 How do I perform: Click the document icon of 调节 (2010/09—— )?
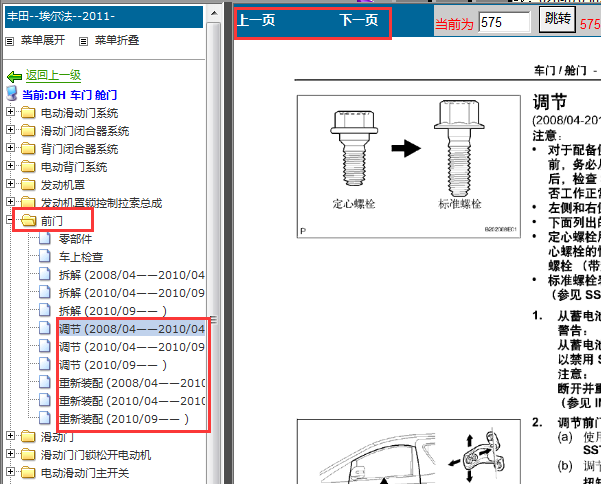(45, 364)
